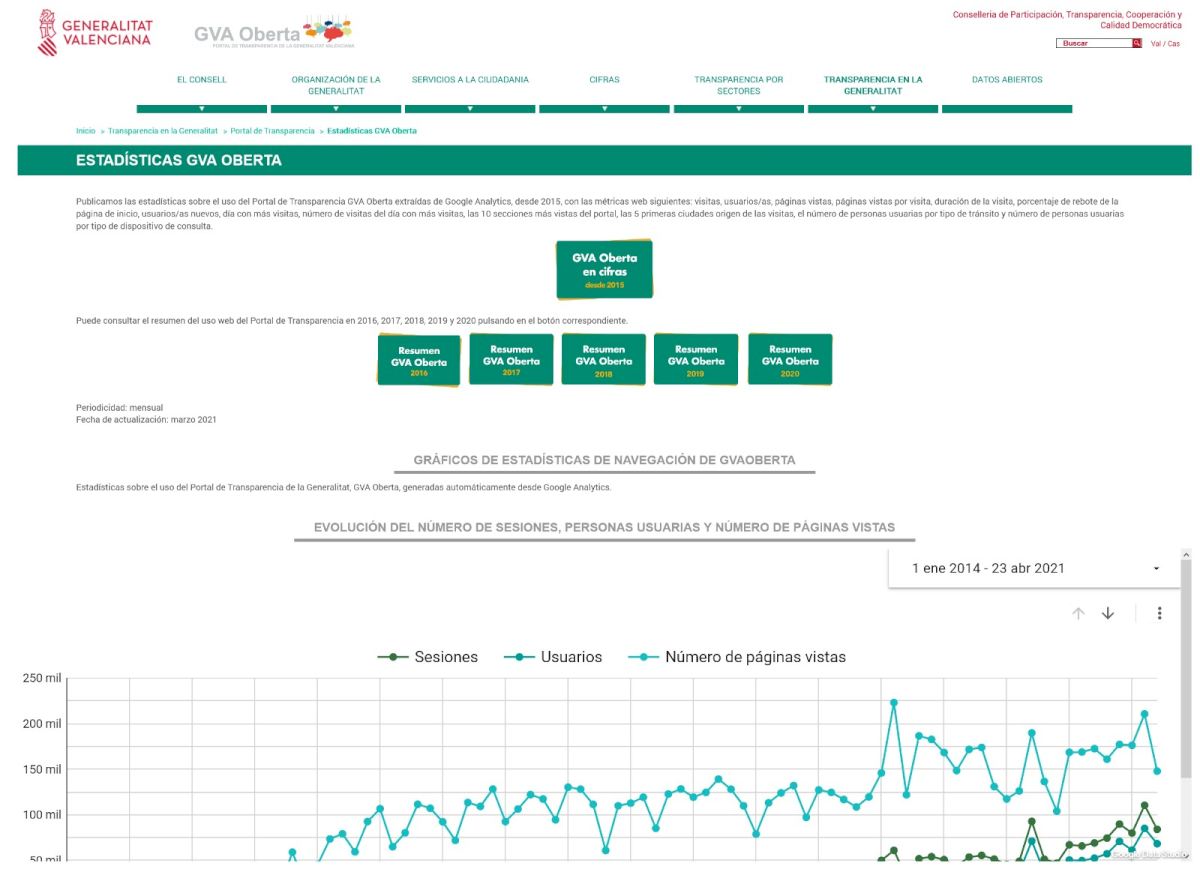Viewport: 1200px width, 872px height.
Task: Select Servicios a la Ciudadanía menu
Action: point(470,80)
